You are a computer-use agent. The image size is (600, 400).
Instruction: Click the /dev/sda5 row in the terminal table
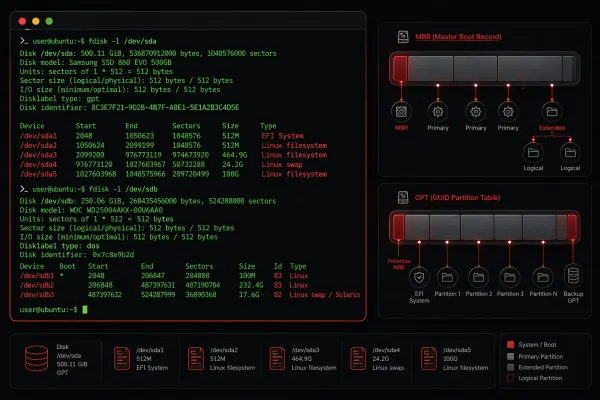coord(173,174)
